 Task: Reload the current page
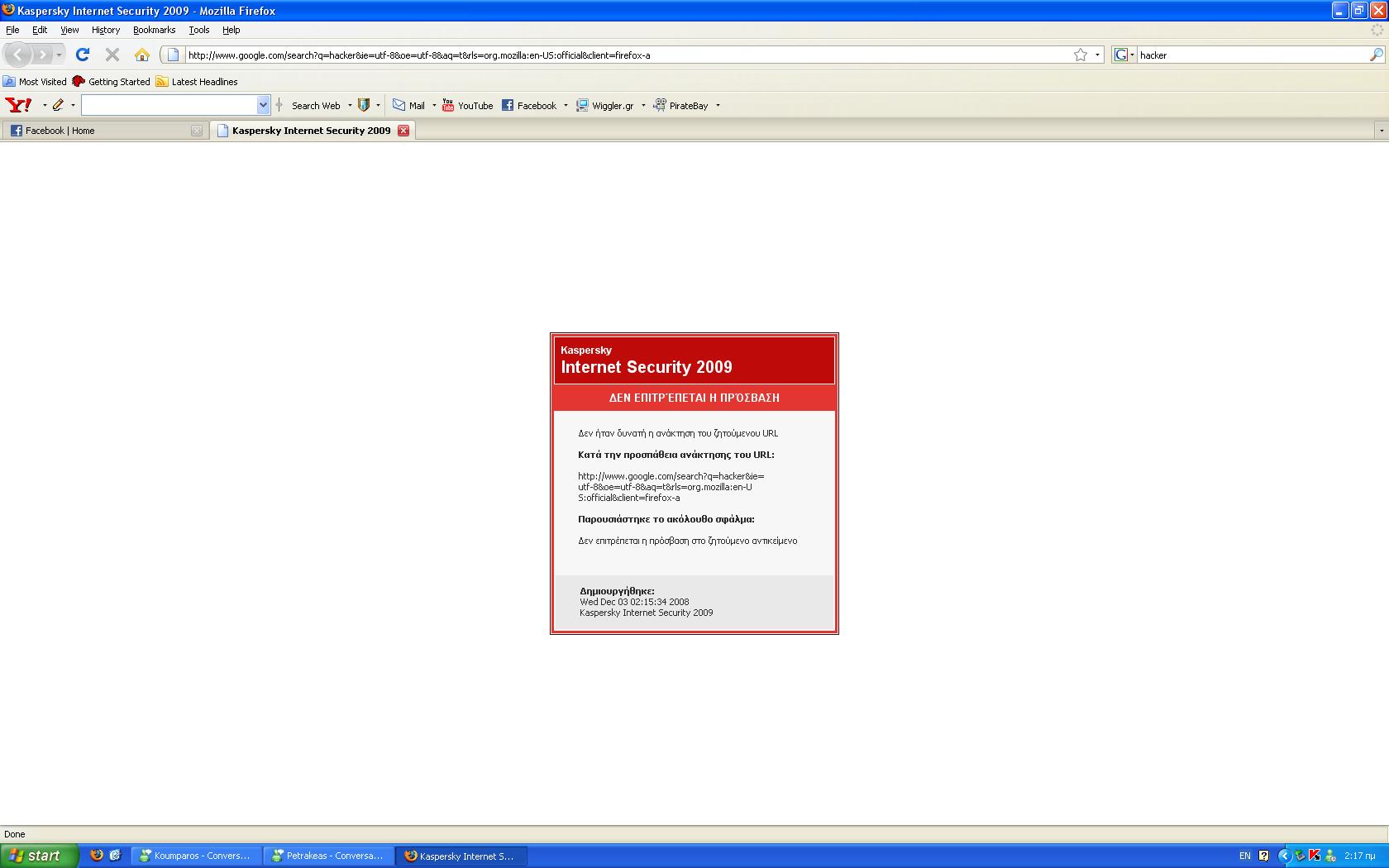click(82, 55)
